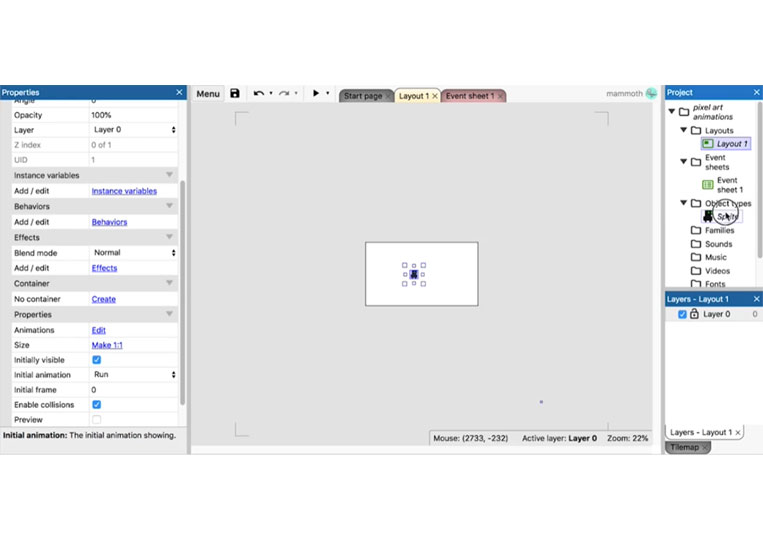Select the Layer 0 row name
763x541 pixels.
point(716,314)
